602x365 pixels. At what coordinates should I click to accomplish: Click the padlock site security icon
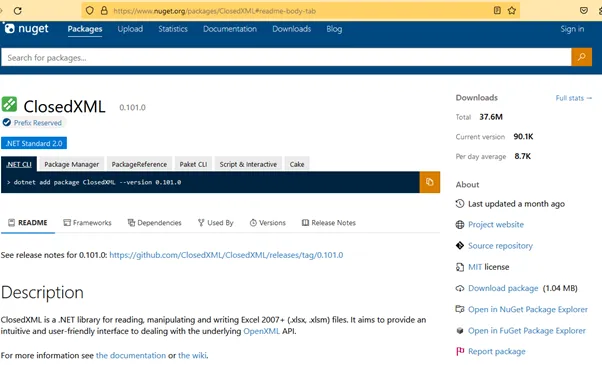click(x=104, y=10)
